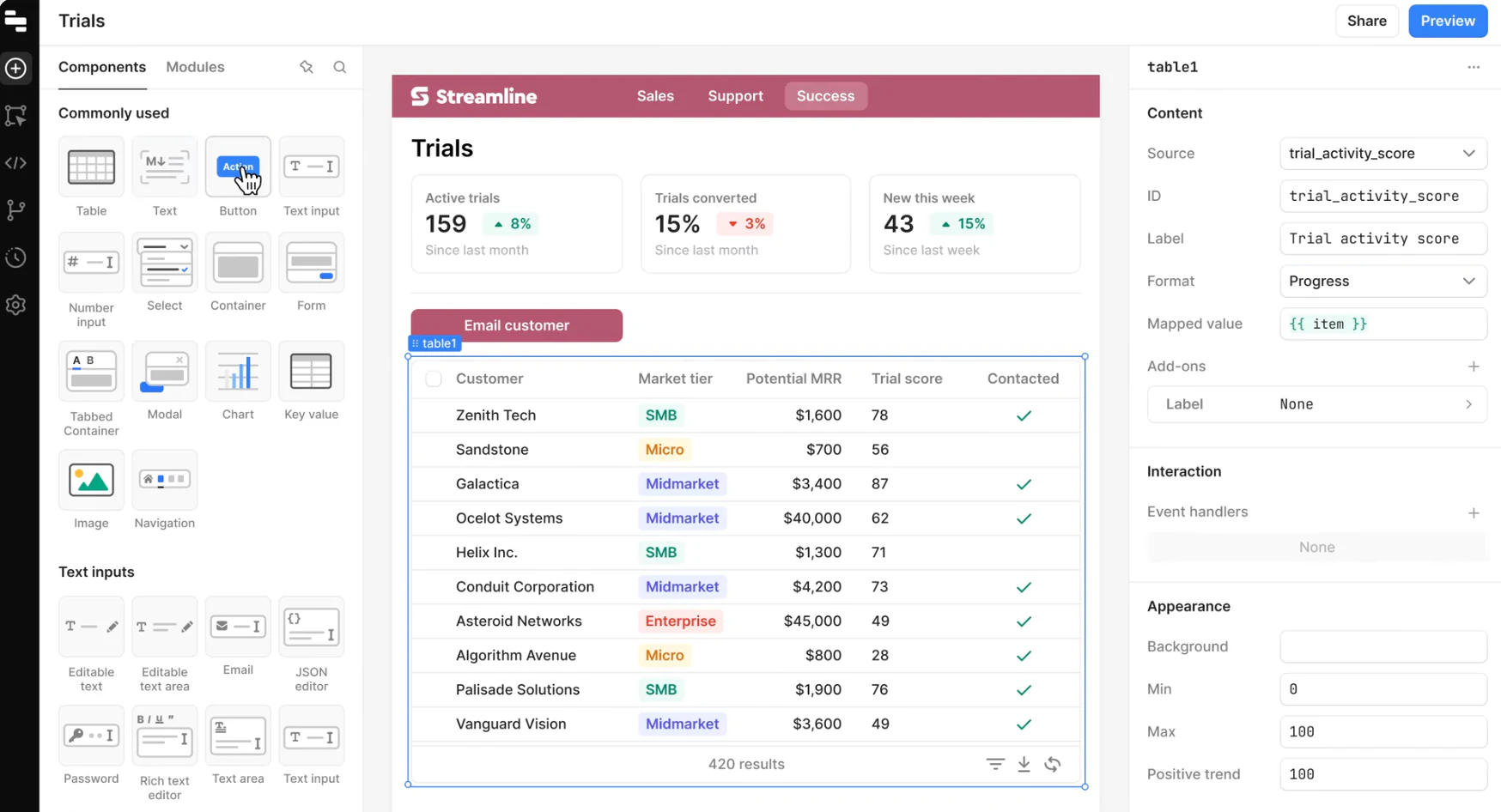Screen dimensions: 1501x812
Task: Open the Support nav tab
Action: pos(735,96)
